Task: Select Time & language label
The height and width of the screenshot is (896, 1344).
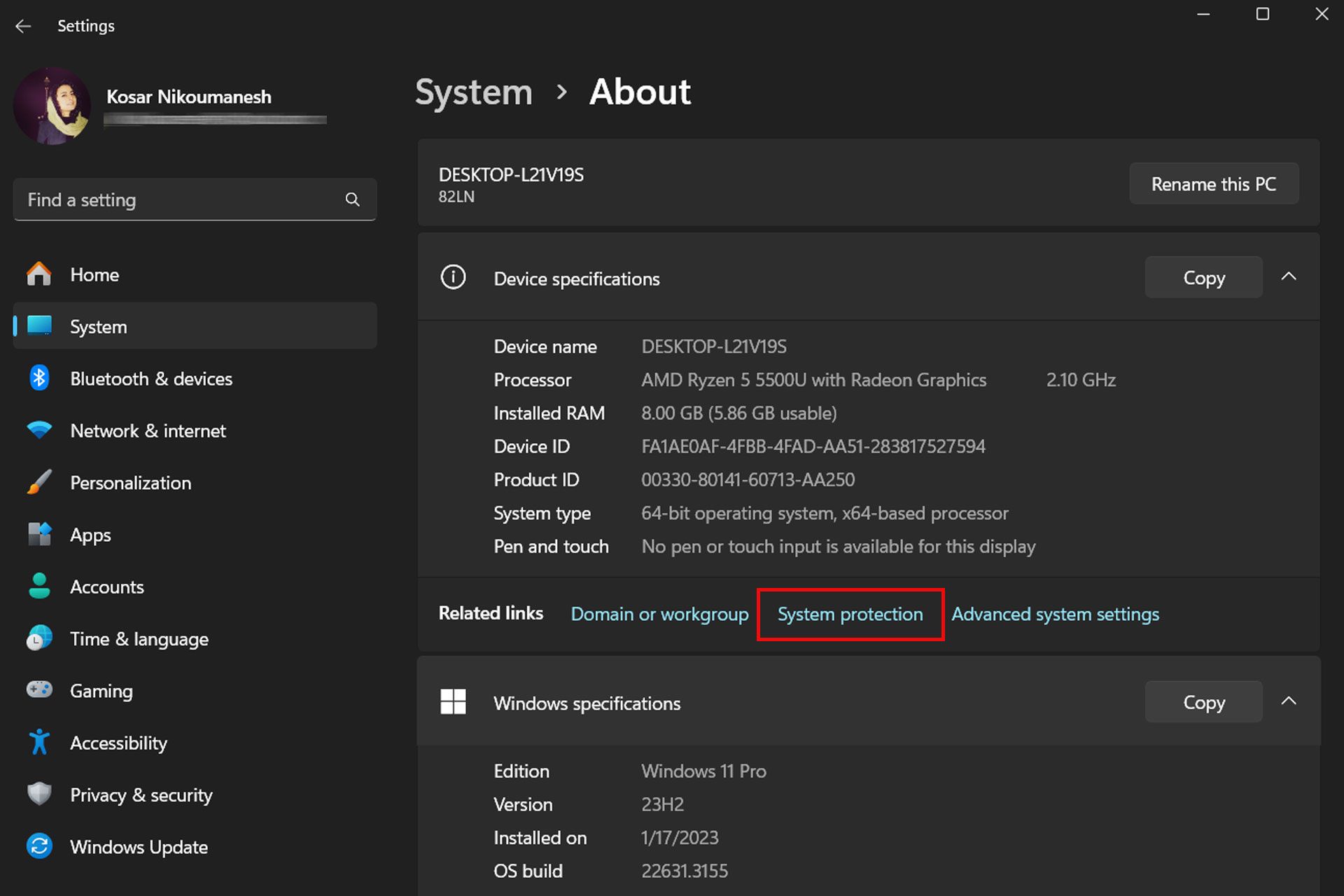Action: [139, 639]
